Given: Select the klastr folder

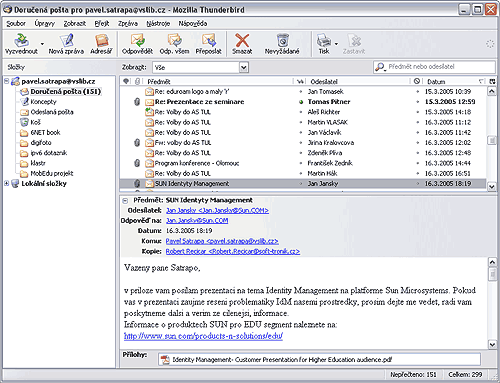Looking at the screenshot, I should click(x=33, y=163).
